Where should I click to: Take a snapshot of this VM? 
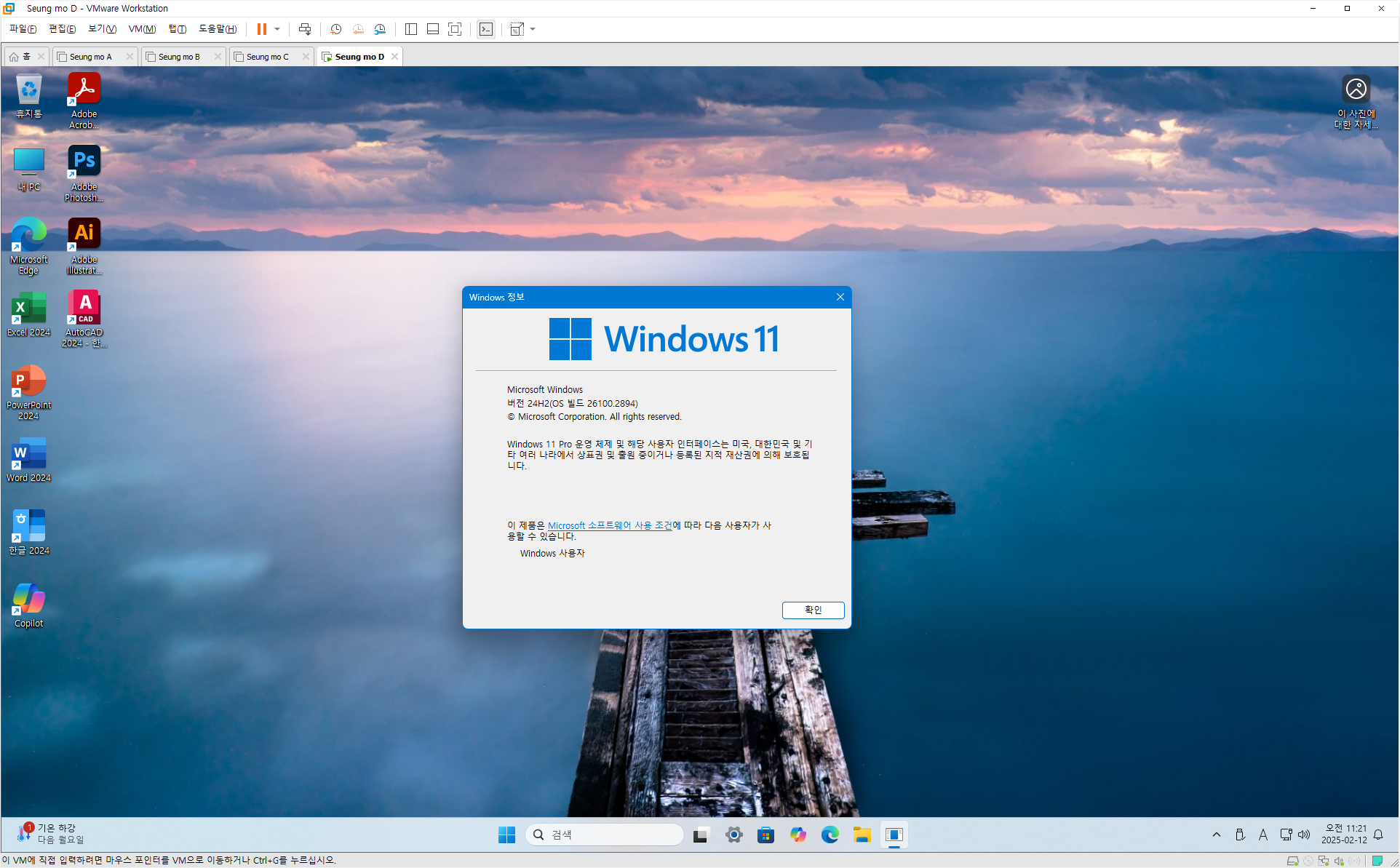coord(335,29)
